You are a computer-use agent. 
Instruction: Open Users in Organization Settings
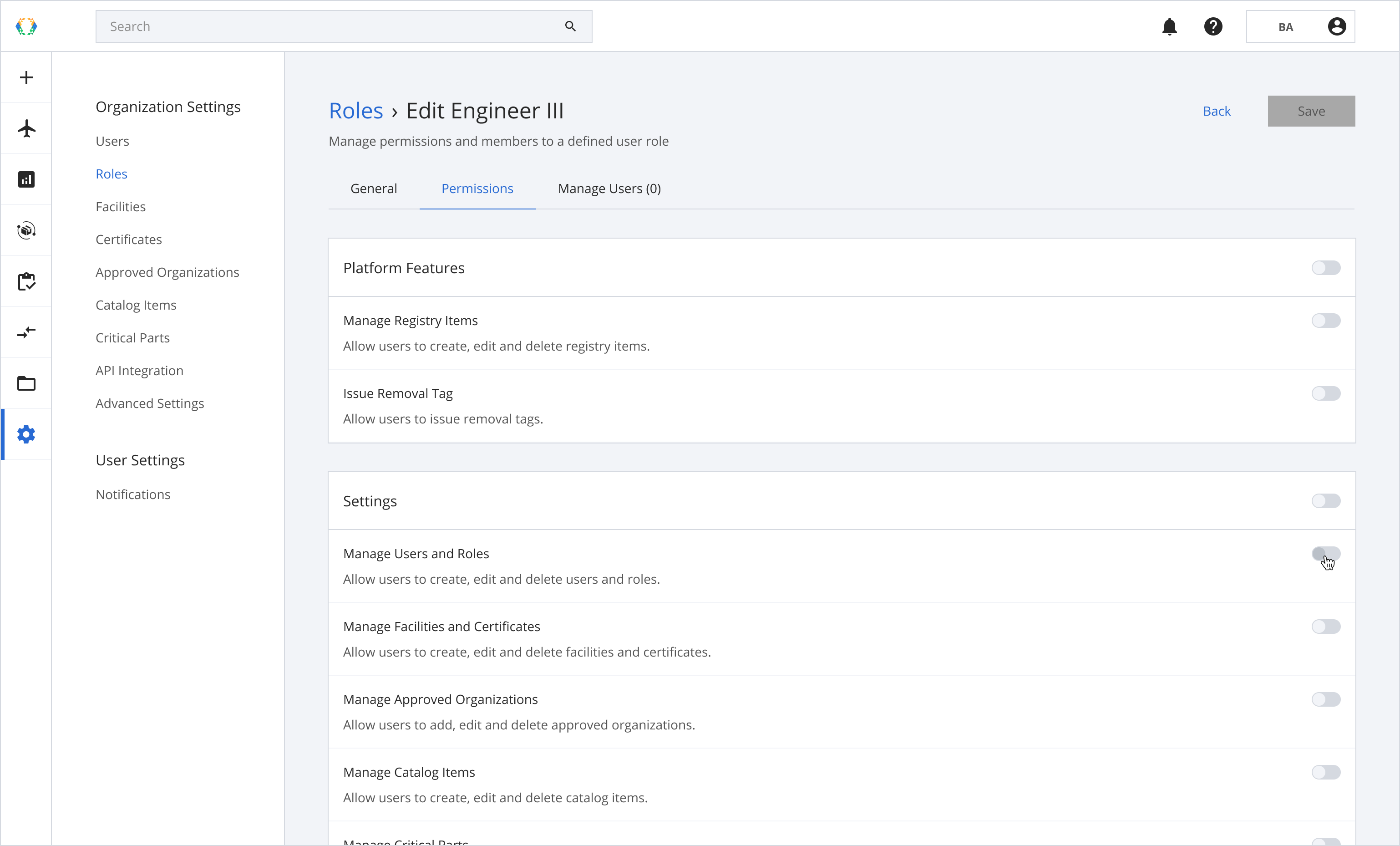tap(112, 141)
